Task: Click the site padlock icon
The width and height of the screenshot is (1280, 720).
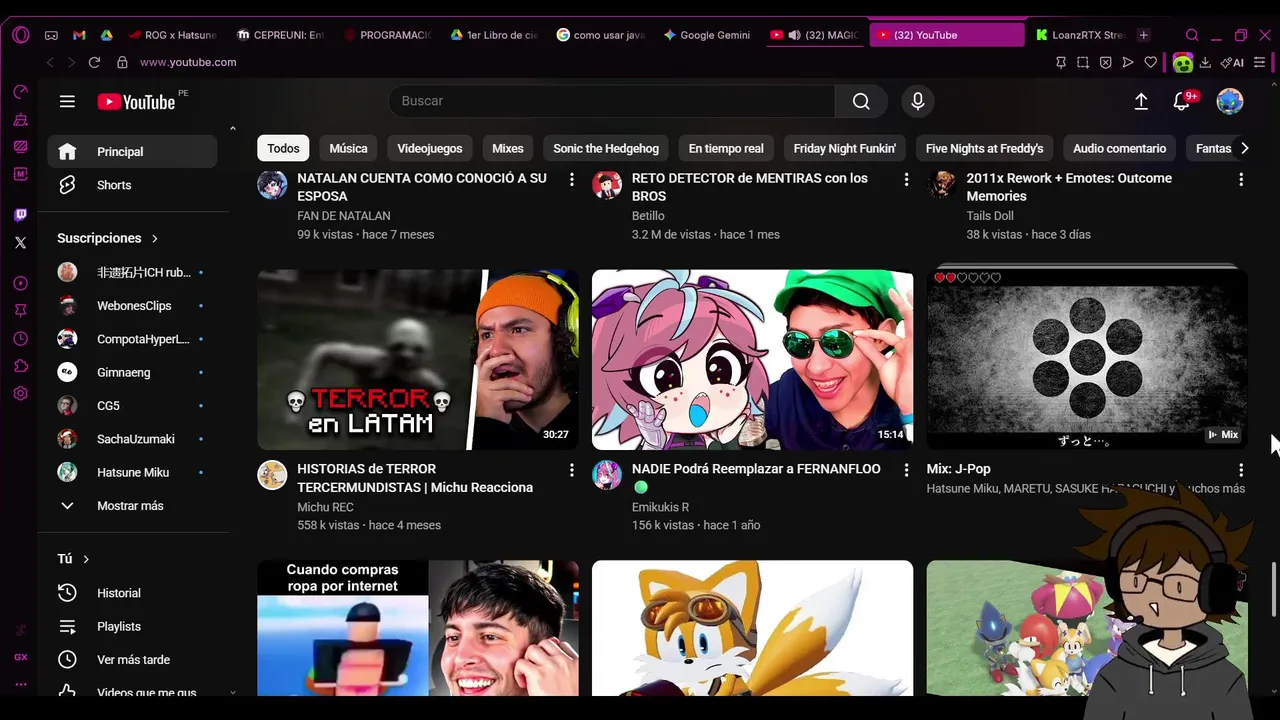Action: pyautogui.click(x=122, y=62)
